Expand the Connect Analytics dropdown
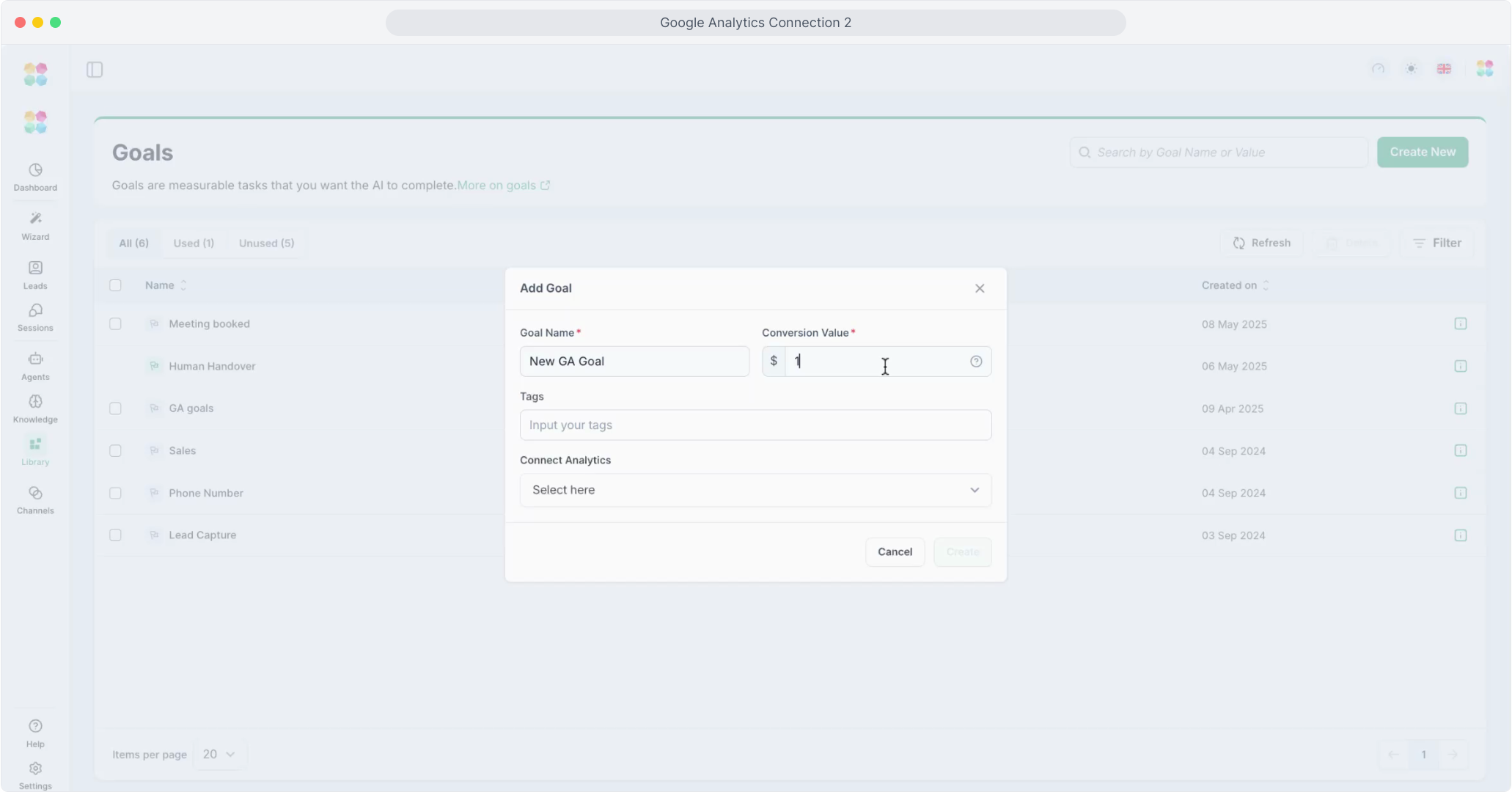Screen dimensions: 1512x792 pyautogui.click(x=755, y=490)
